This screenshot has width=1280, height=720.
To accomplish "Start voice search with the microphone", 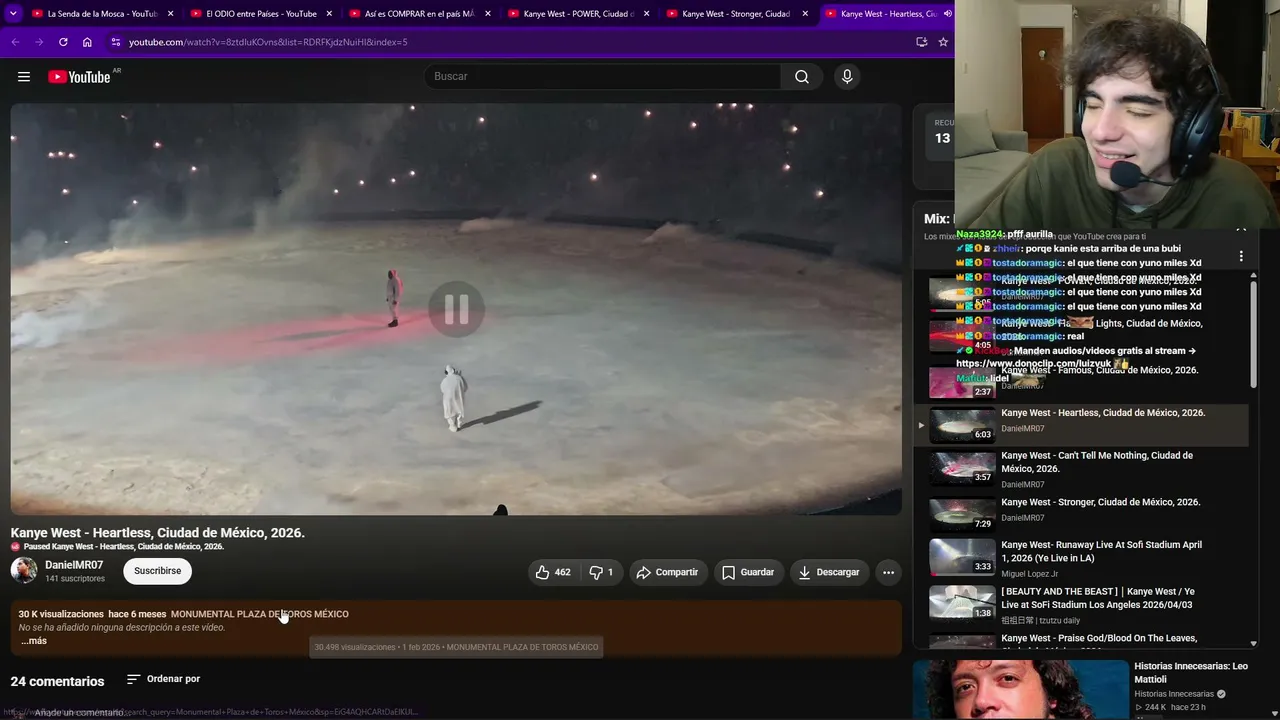I will pos(847,77).
